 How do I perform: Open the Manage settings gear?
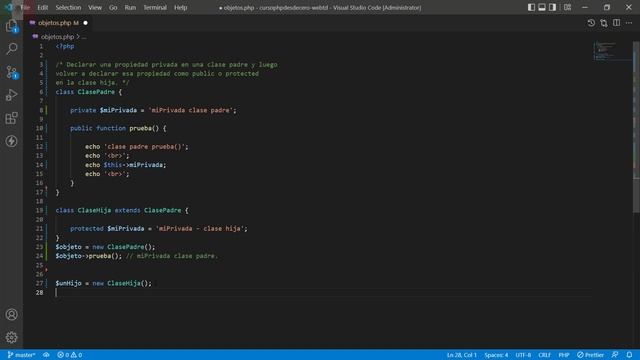[x=11, y=337]
